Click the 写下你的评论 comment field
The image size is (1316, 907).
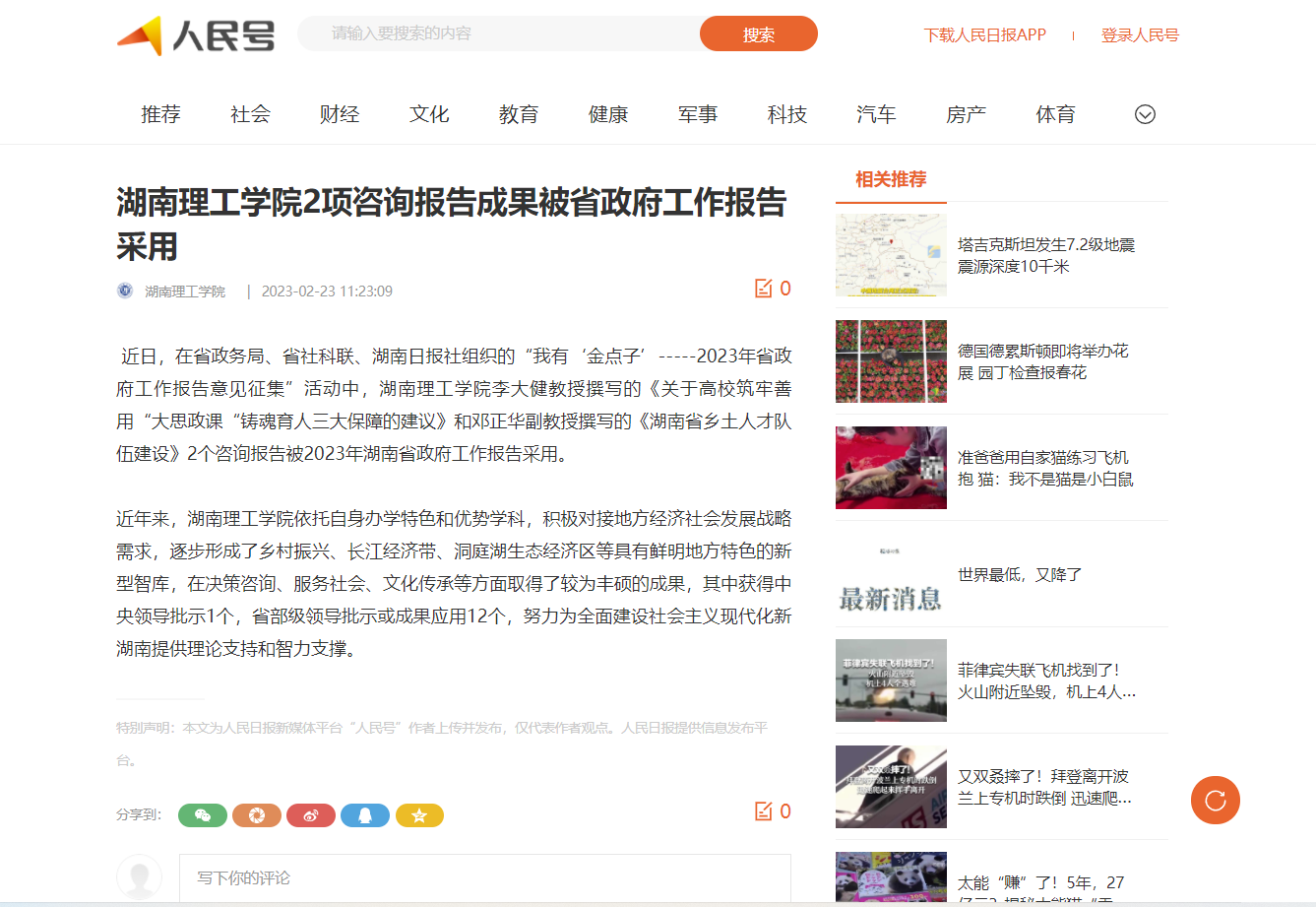(485, 877)
